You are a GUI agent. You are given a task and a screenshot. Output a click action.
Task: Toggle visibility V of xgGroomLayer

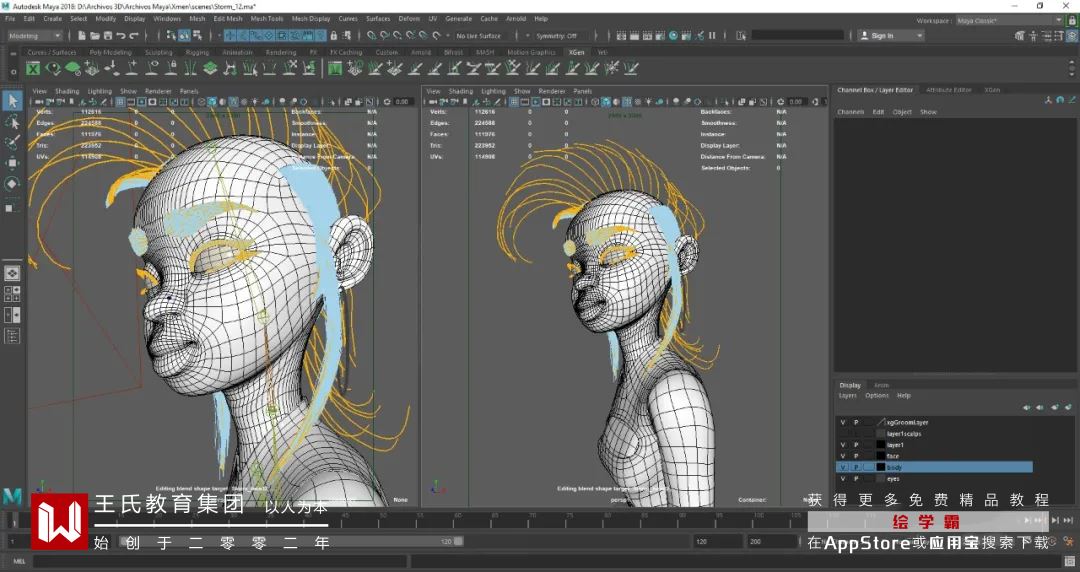point(842,422)
